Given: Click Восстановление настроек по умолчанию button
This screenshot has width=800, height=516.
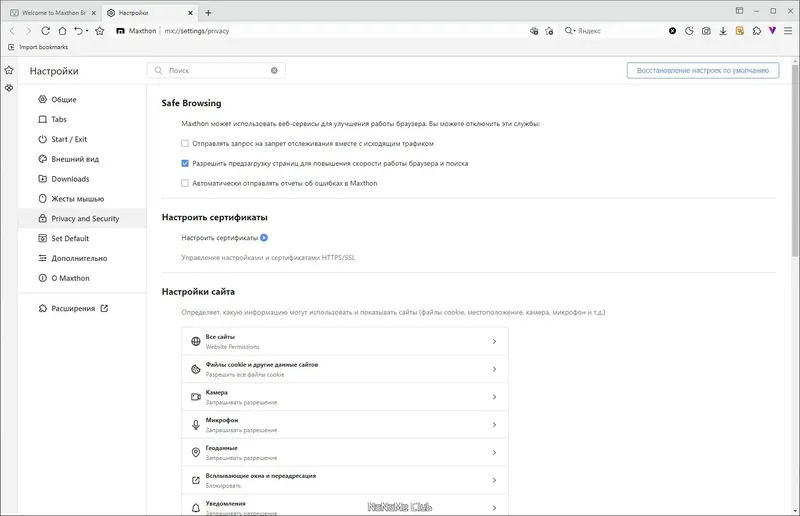Looking at the screenshot, I should pyautogui.click(x=702, y=70).
